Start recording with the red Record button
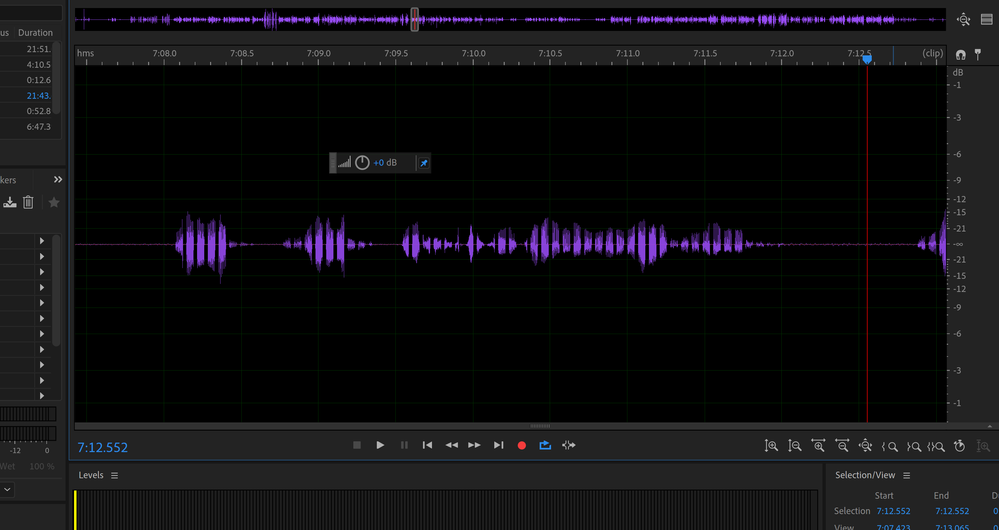Screen dimensions: 999x530 [522, 445]
